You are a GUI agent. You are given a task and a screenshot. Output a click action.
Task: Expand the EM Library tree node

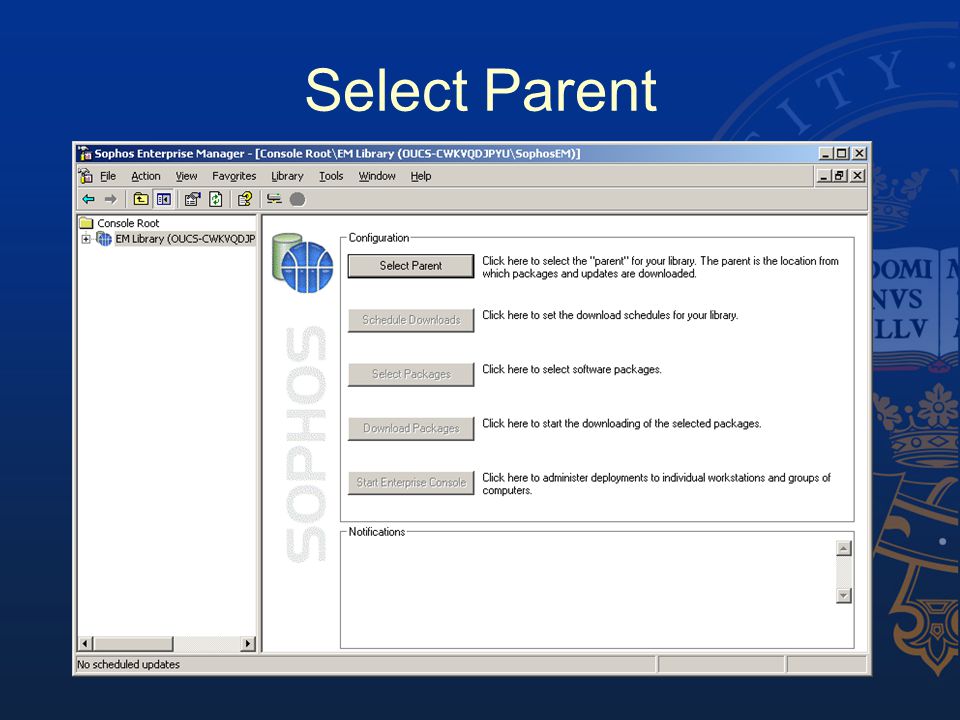tap(86, 239)
